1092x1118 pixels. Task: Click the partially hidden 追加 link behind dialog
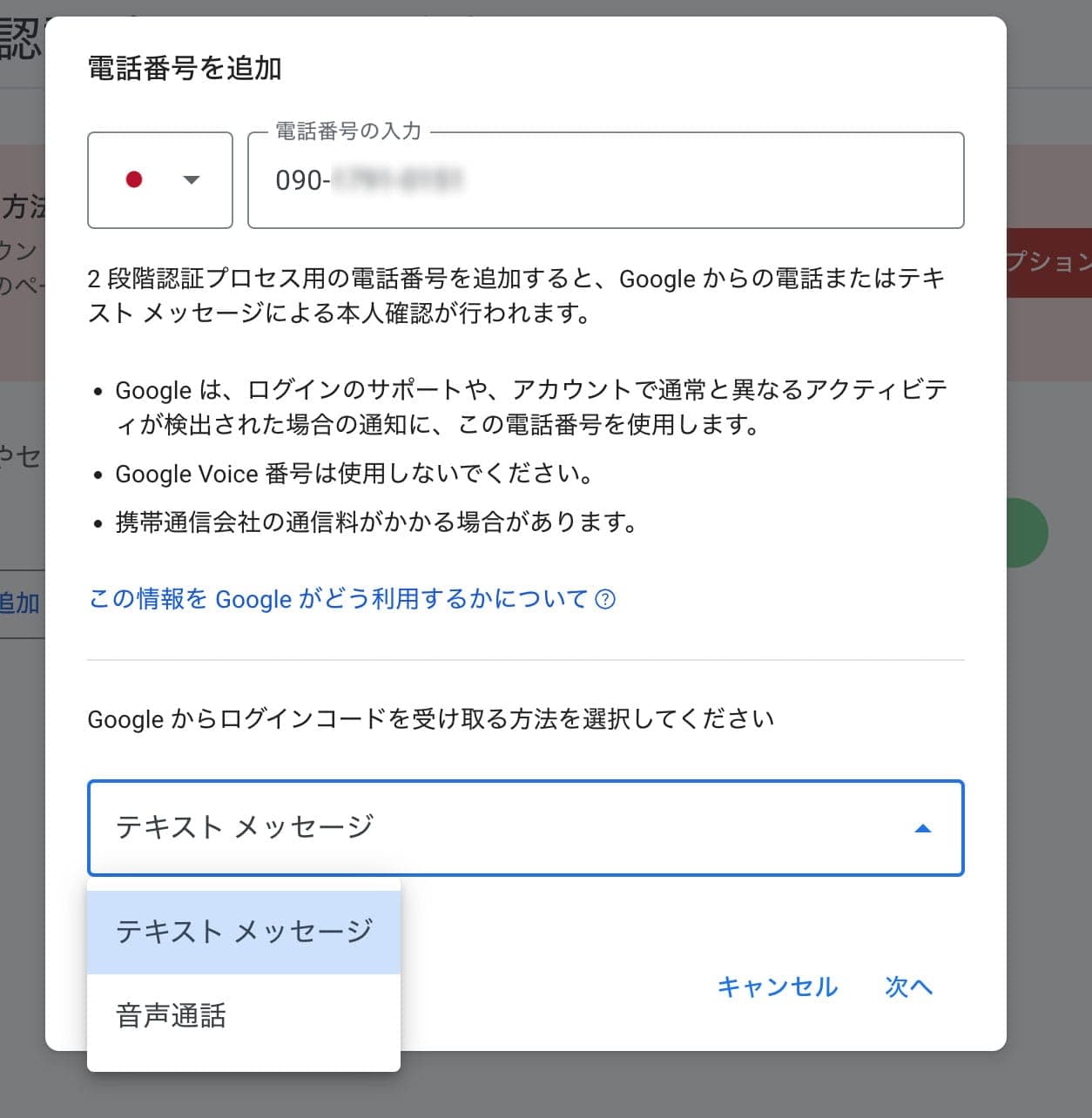(x=21, y=603)
